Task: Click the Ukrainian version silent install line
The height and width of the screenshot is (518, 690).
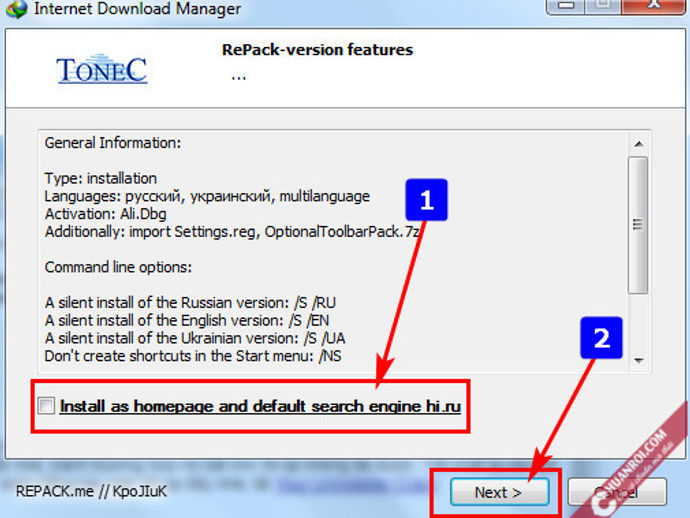Action: pyautogui.click(x=195, y=338)
